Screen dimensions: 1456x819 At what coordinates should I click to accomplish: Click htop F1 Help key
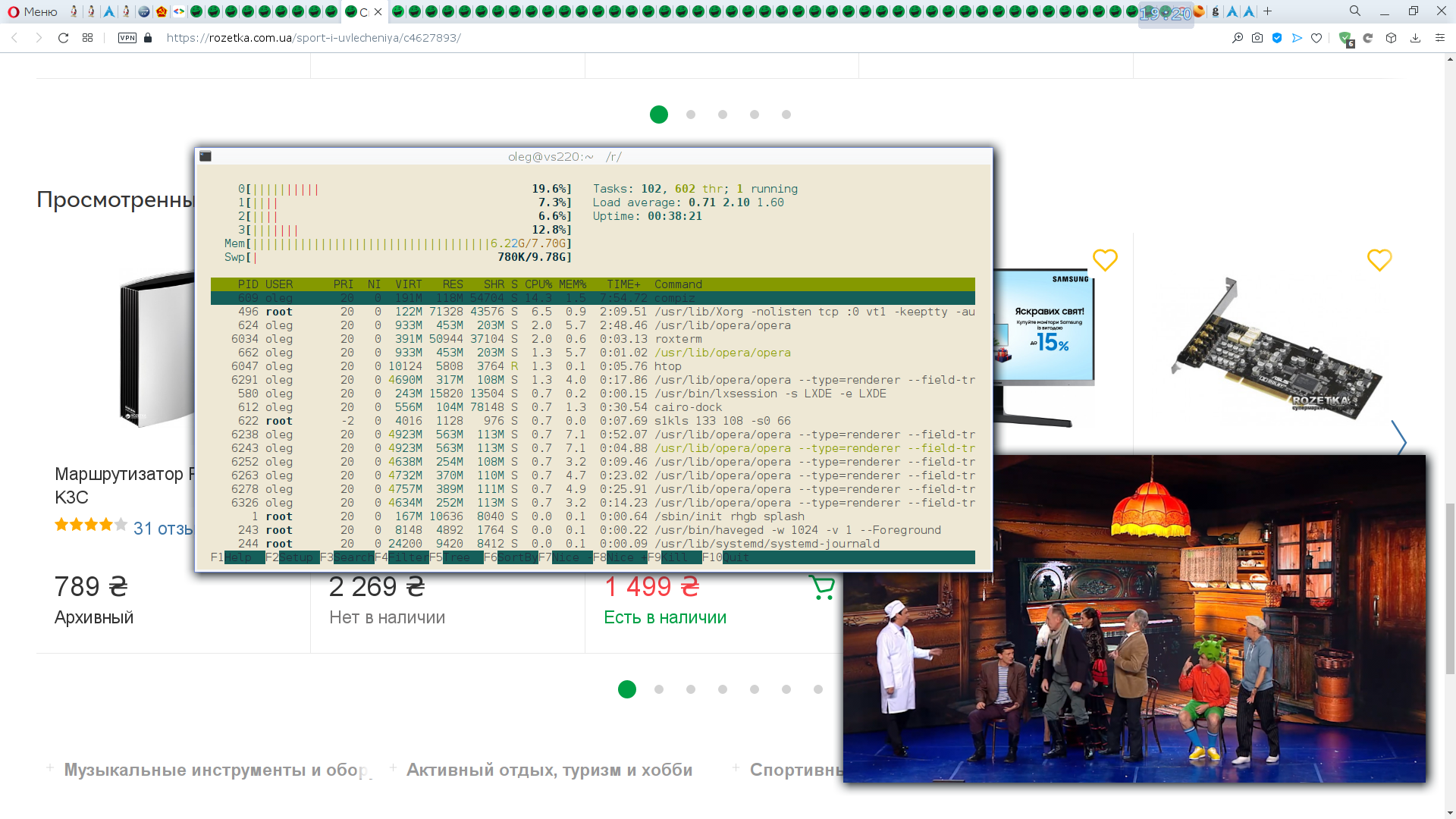click(237, 557)
